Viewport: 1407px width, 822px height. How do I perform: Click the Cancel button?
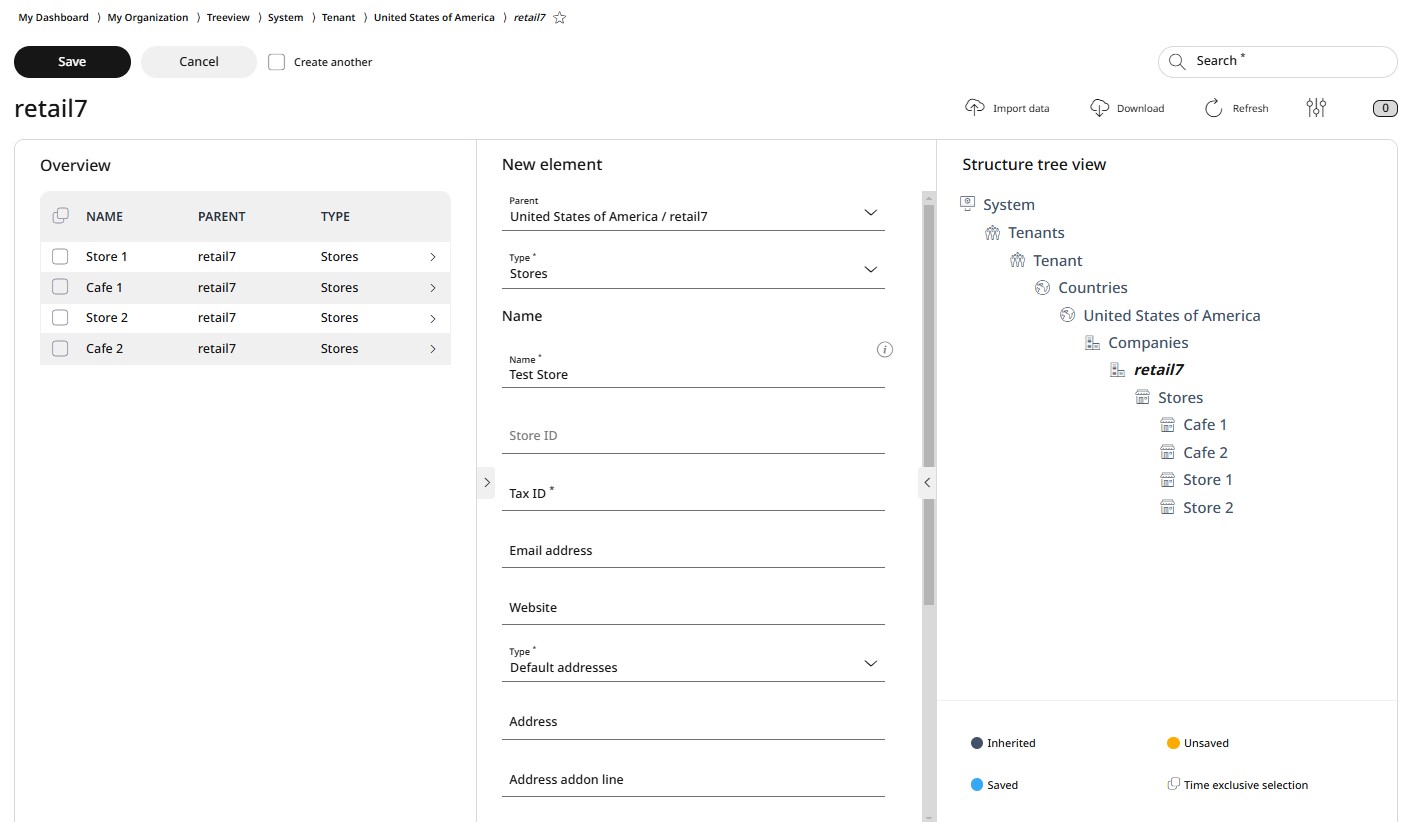[x=199, y=62]
